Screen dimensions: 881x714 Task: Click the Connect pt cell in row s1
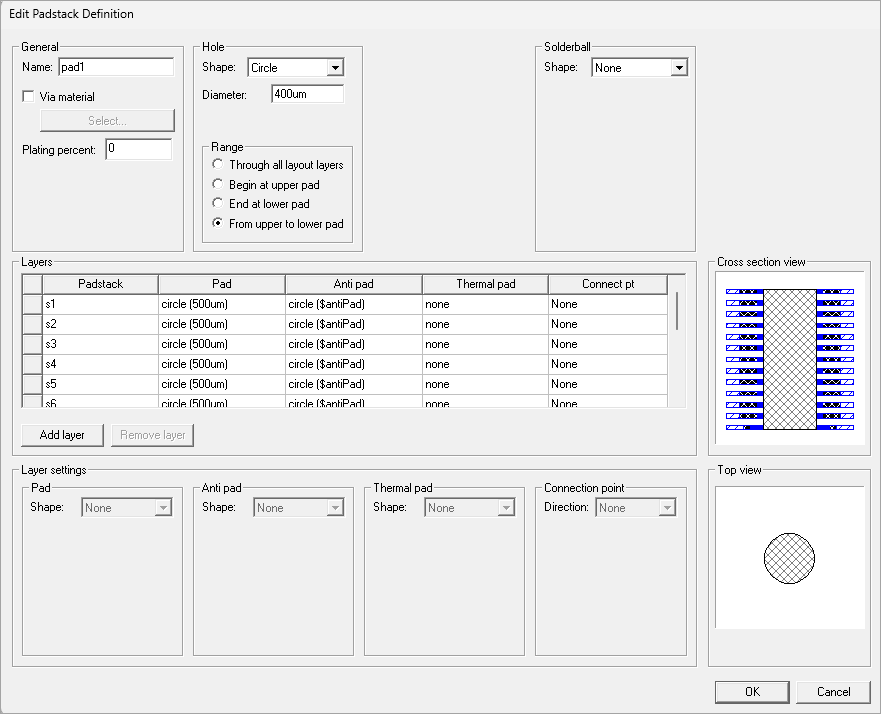click(608, 304)
